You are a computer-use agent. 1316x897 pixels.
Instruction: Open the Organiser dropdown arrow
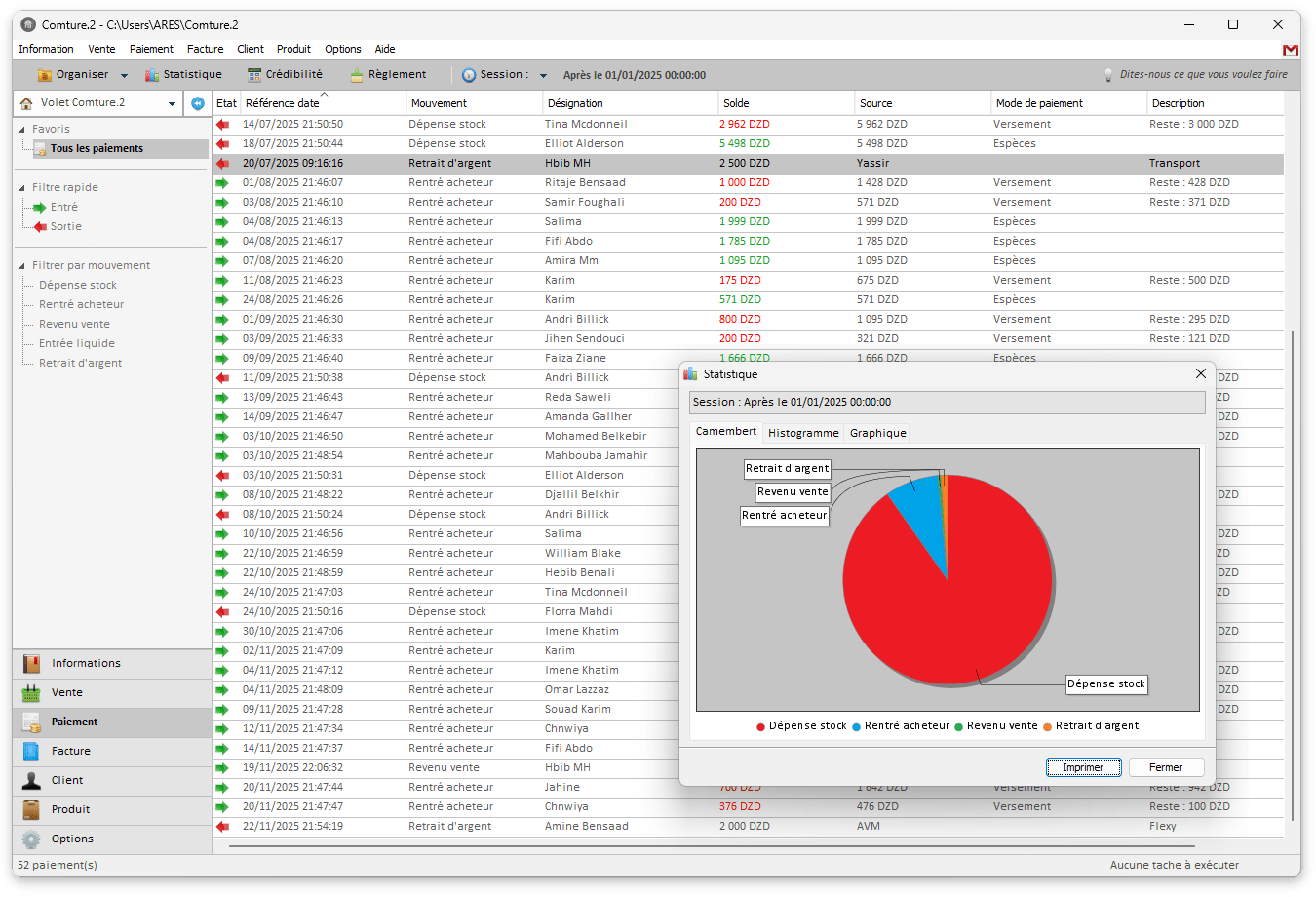click(124, 76)
